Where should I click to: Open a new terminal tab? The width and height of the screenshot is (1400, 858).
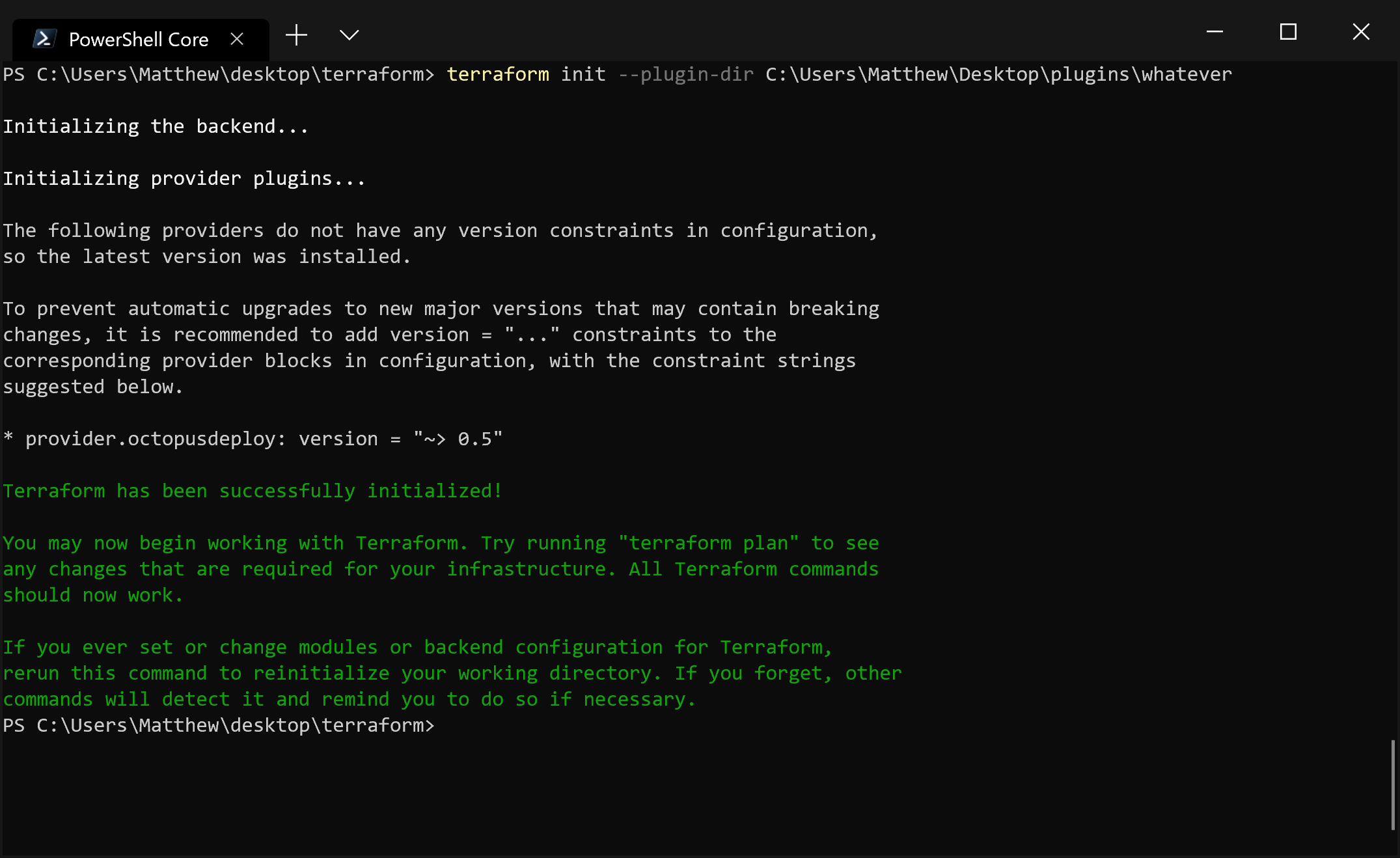click(x=296, y=35)
